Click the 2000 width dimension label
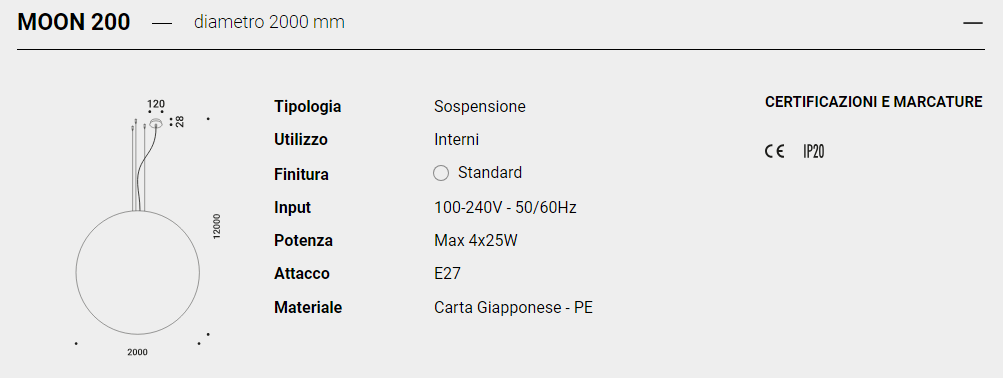The image size is (1003, 378). [x=138, y=352]
